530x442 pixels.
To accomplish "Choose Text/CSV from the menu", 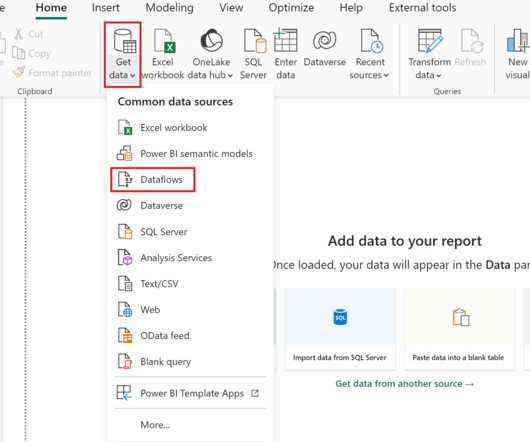I will coord(190,284).
